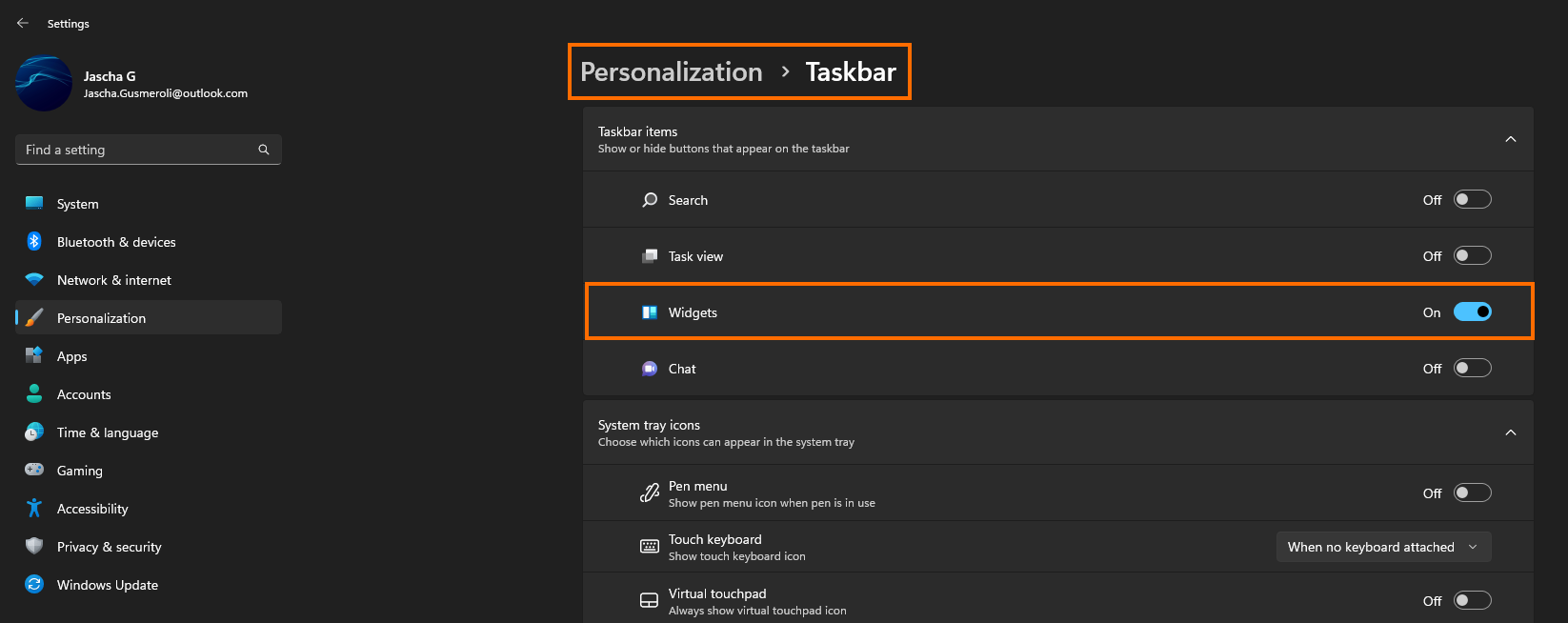Image resolution: width=1568 pixels, height=623 pixels.
Task: Click the Jascha G account name
Action: [x=110, y=76]
